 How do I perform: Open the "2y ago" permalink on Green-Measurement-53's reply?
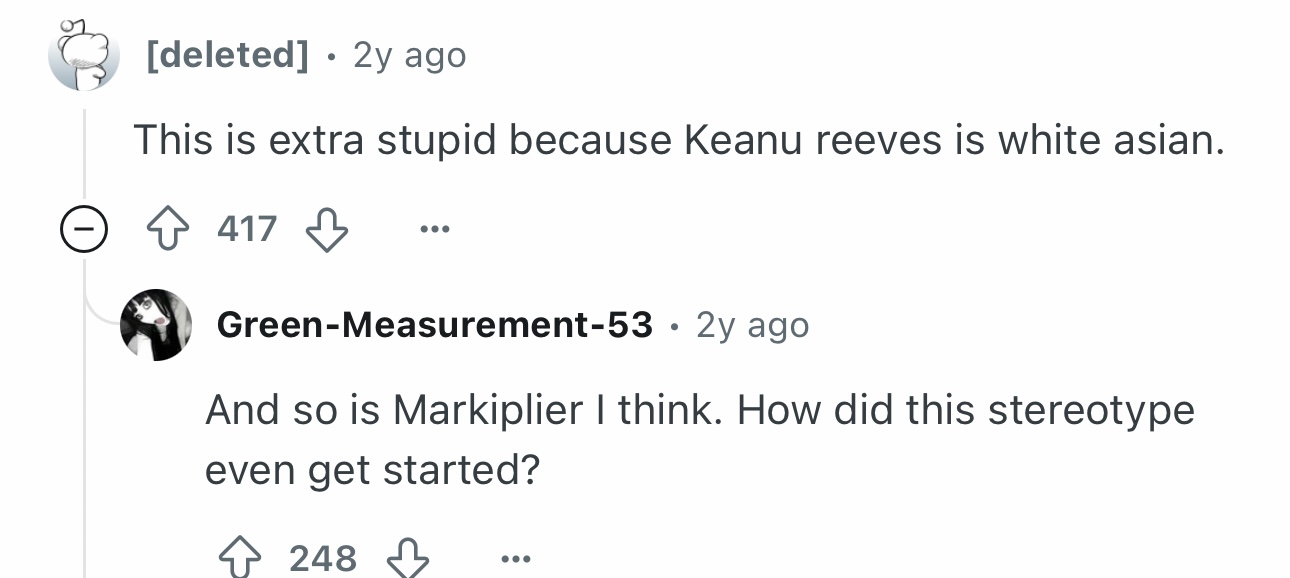tap(753, 325)
